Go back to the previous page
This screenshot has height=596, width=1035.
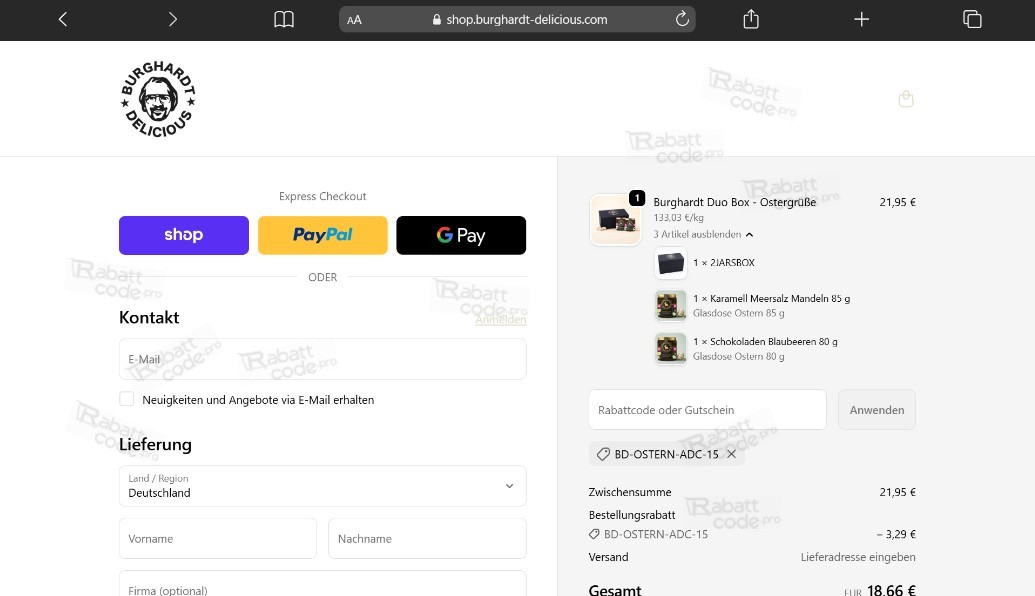(63, 19)
